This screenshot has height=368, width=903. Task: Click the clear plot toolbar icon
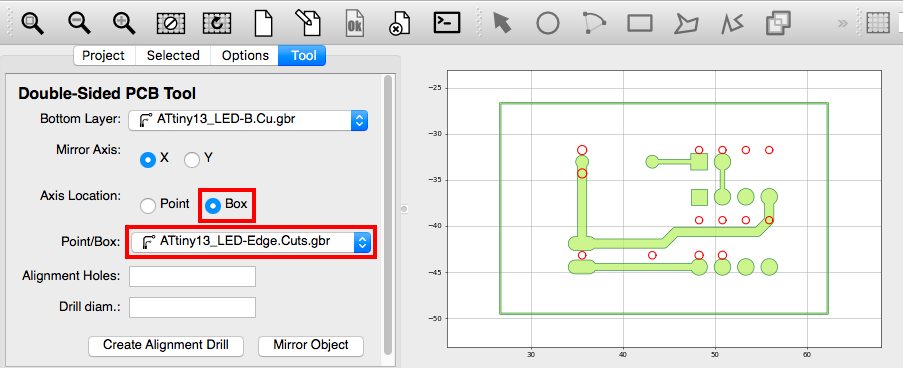(170, 23)
